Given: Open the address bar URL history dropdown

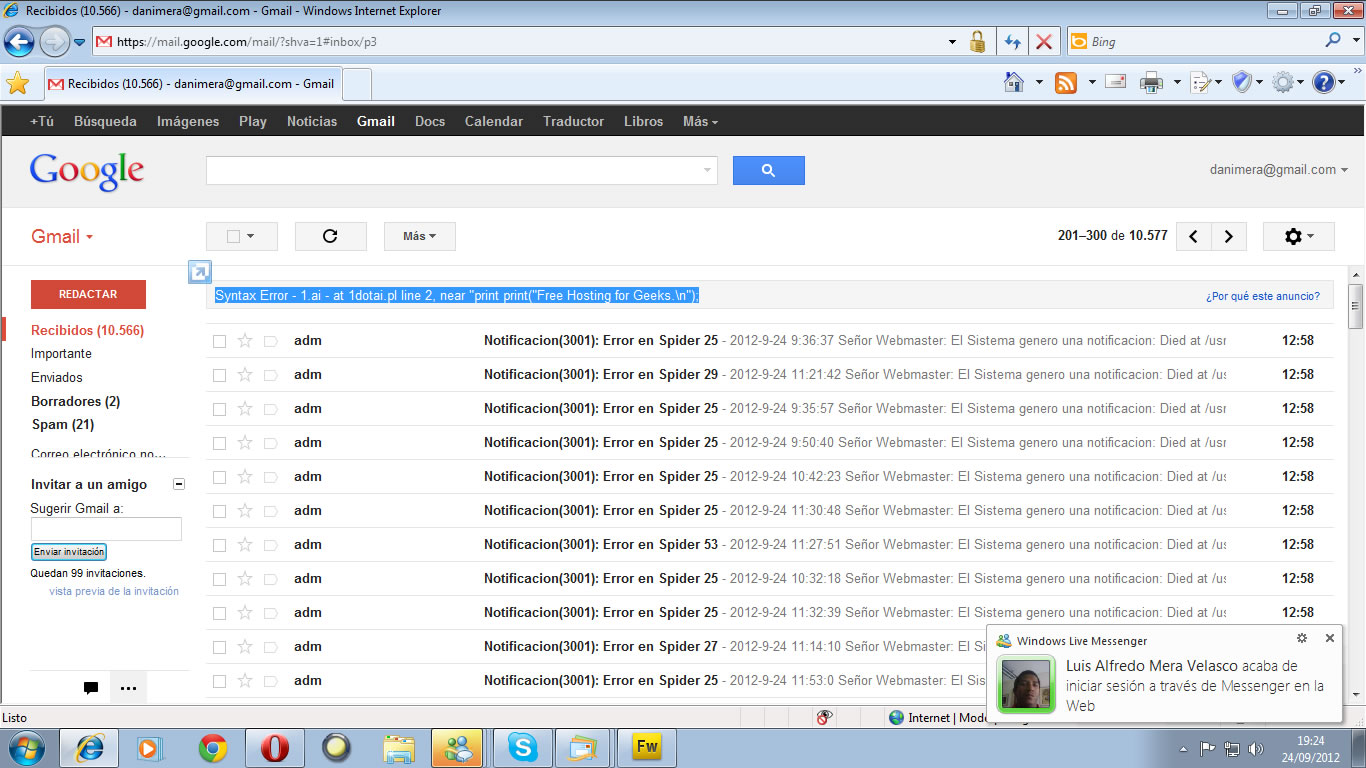Looking at the screenshot, I should [952, 42].
